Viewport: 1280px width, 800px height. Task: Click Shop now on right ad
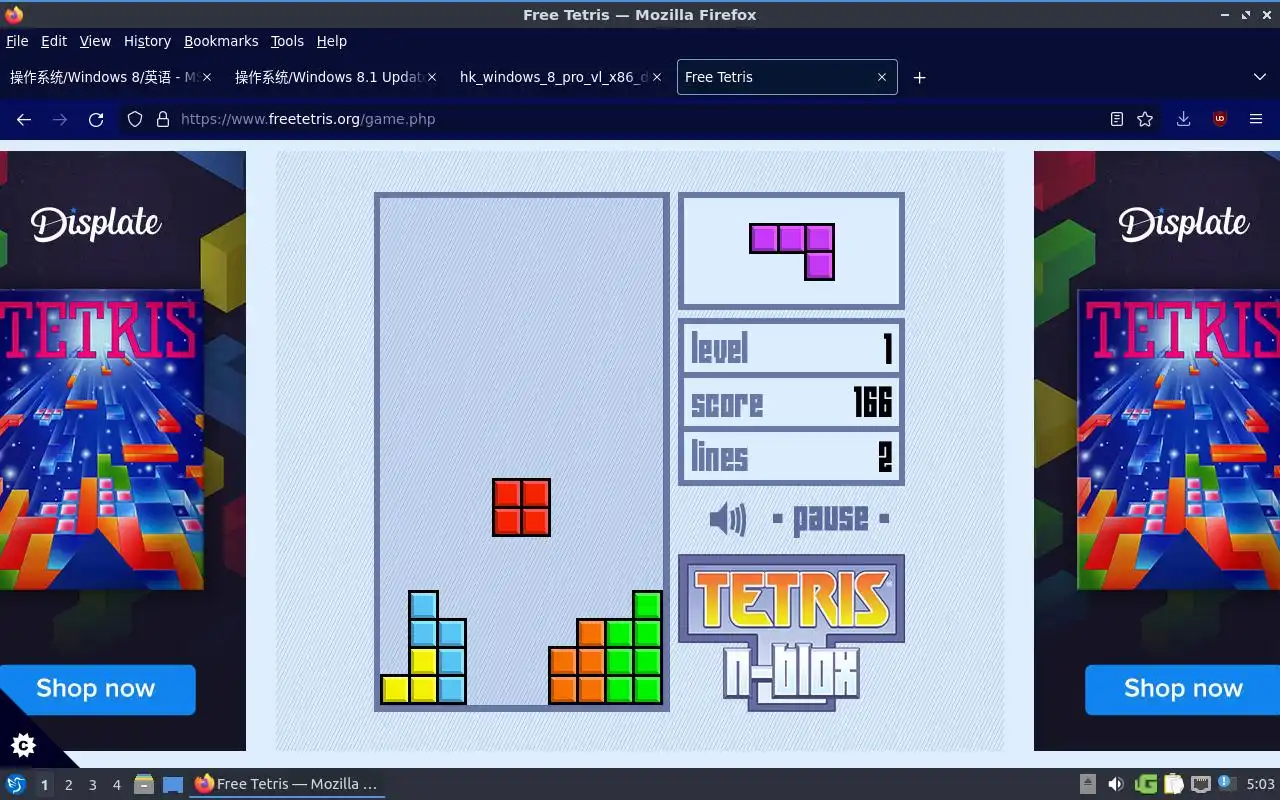(1183, 689)
